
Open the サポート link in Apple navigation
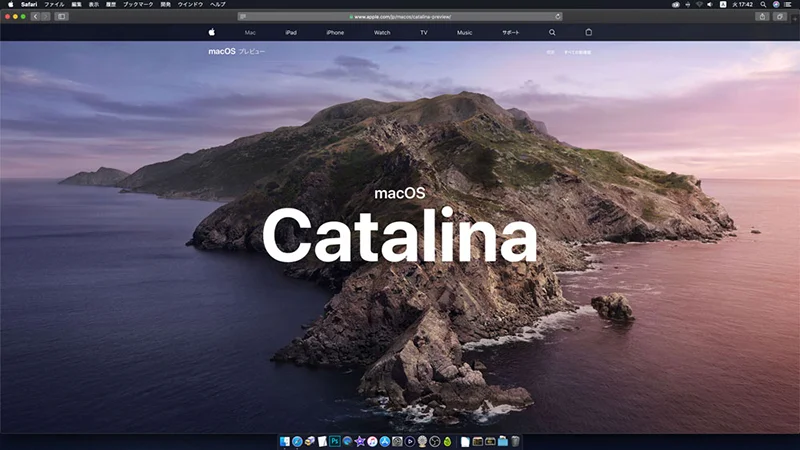click(x=510, y=32)
